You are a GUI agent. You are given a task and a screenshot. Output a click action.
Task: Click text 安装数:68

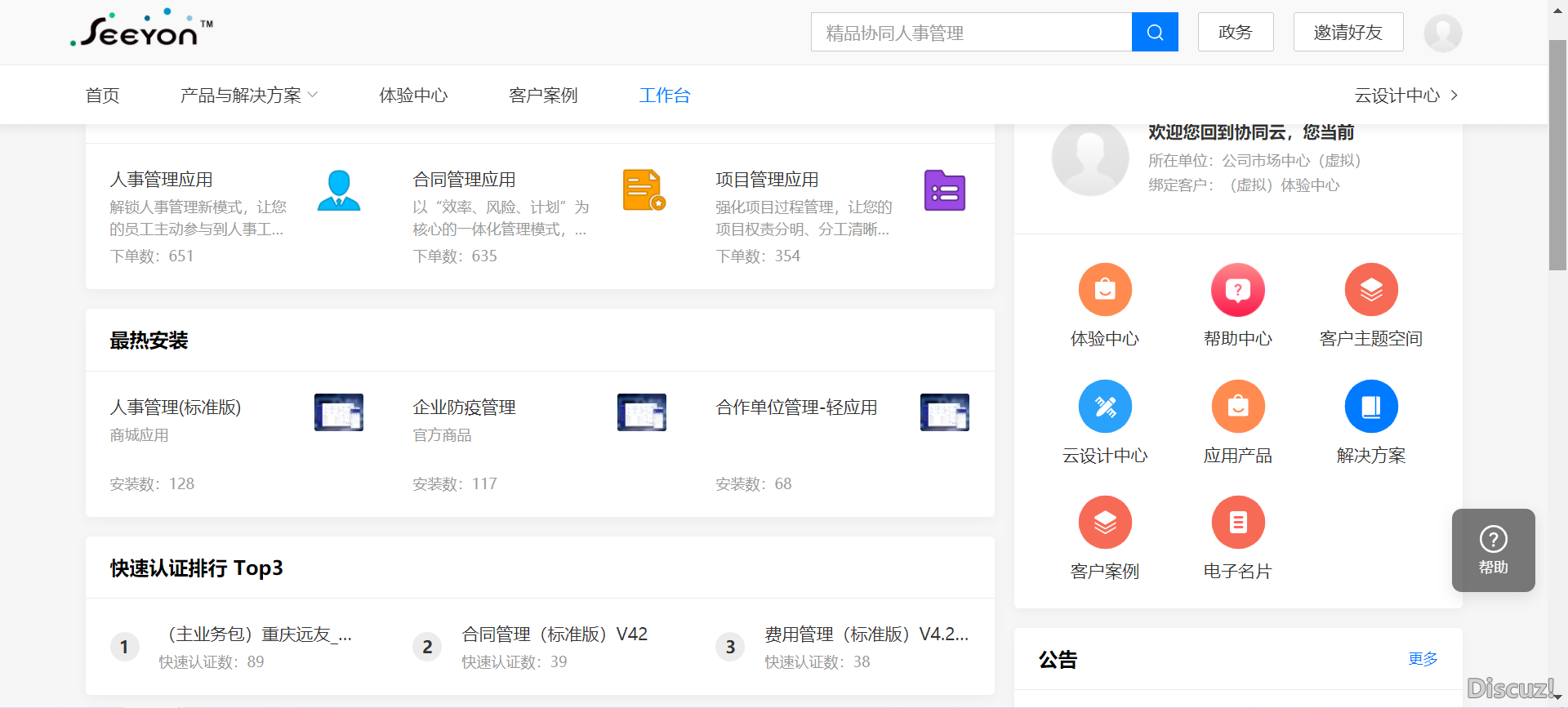pos(754,484)
